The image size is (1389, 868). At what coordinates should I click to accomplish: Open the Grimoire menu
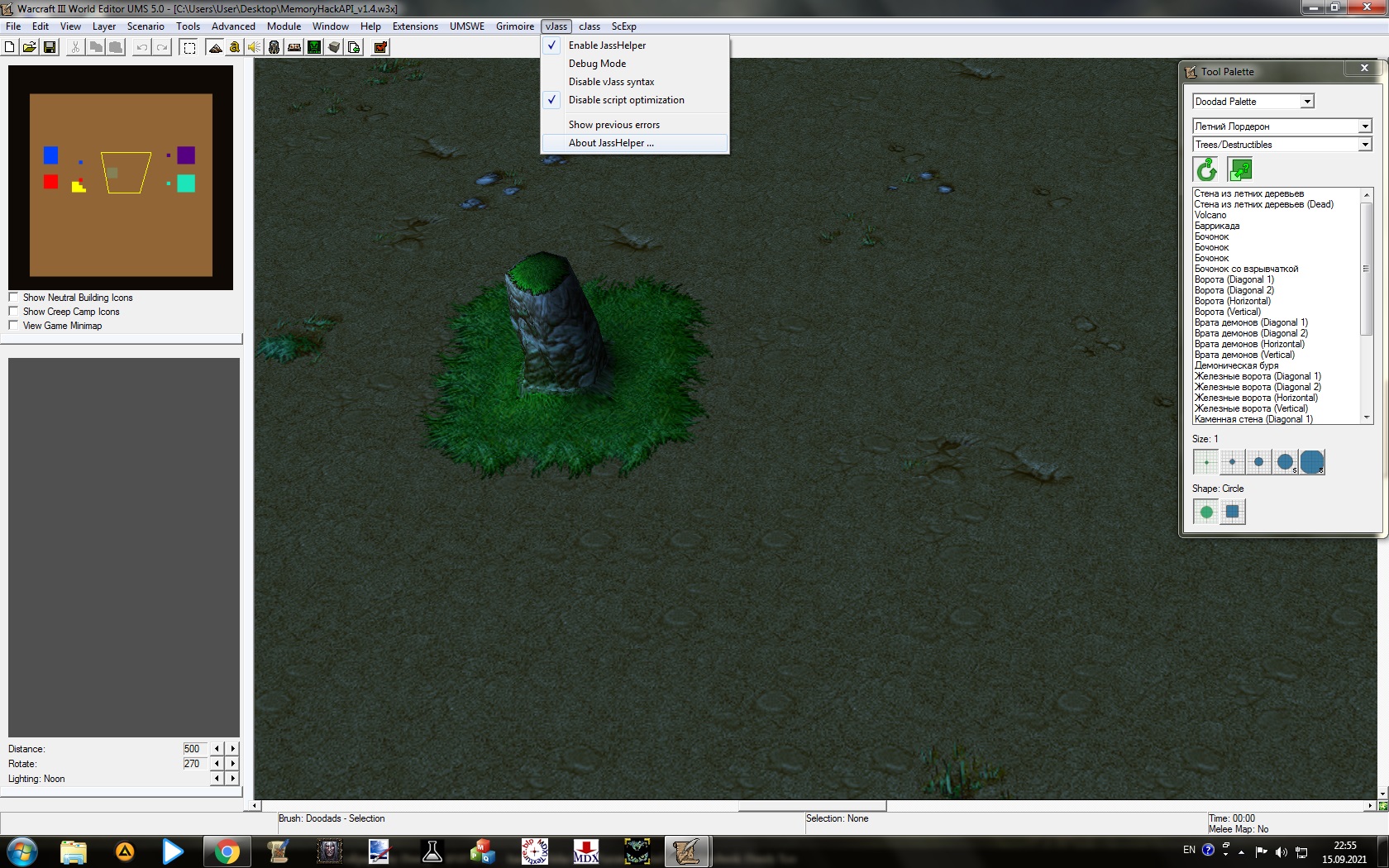pos(515,26)
